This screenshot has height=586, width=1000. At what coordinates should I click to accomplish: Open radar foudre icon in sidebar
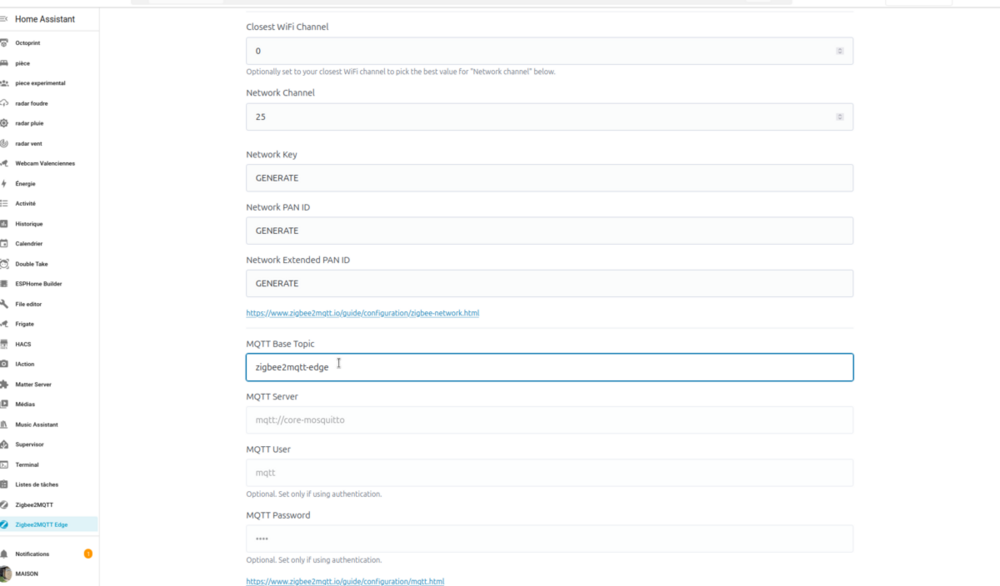tap(4, 103)
